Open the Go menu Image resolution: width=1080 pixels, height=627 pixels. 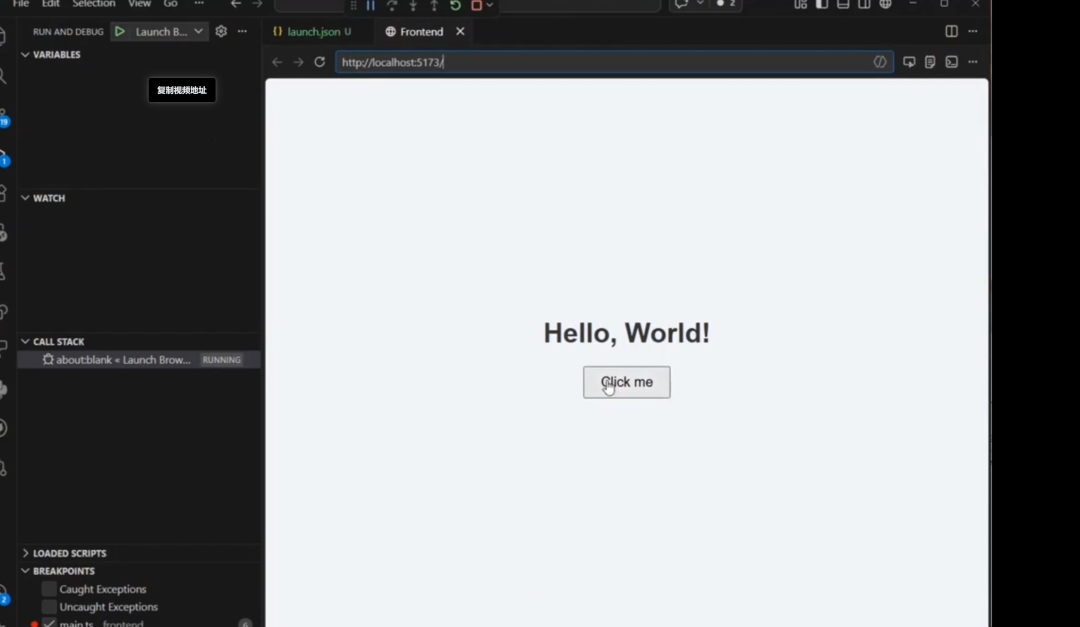pyautogui.click(x=170, y=4)
